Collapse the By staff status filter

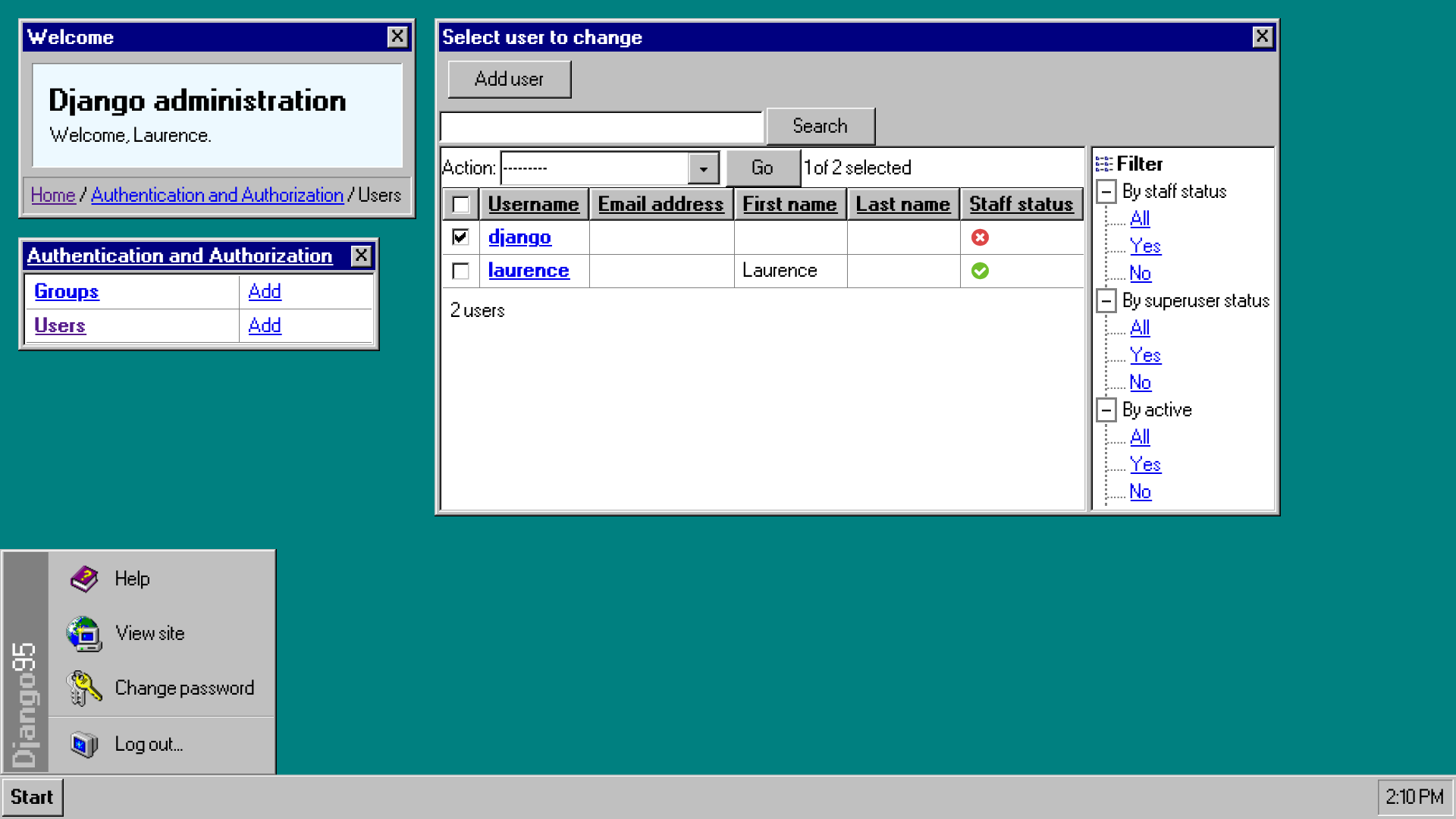pyautogui.click(x=1106, y=192)
